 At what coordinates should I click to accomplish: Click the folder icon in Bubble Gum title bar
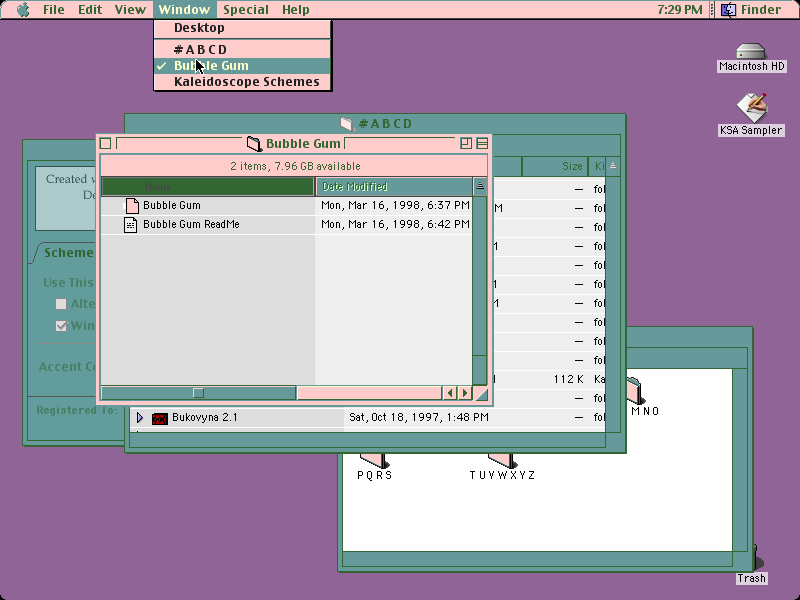pyautogui.click(x=254, y=144)
